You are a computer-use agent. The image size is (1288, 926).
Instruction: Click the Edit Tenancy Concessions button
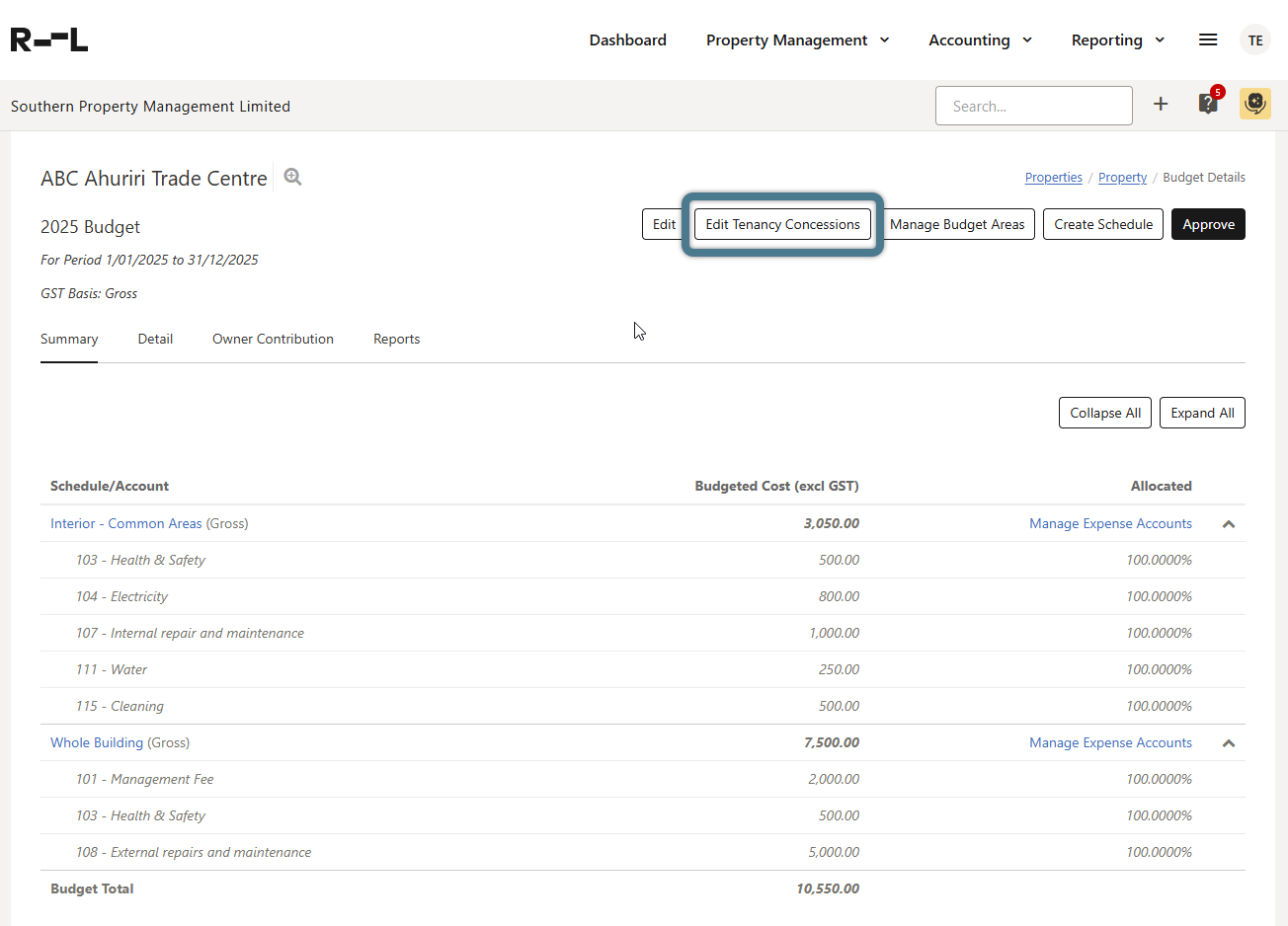[x=782, y=224]
